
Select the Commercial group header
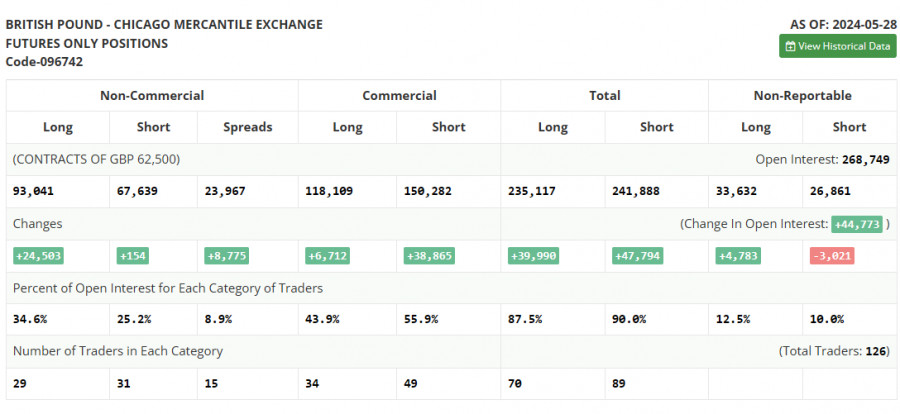399,96
